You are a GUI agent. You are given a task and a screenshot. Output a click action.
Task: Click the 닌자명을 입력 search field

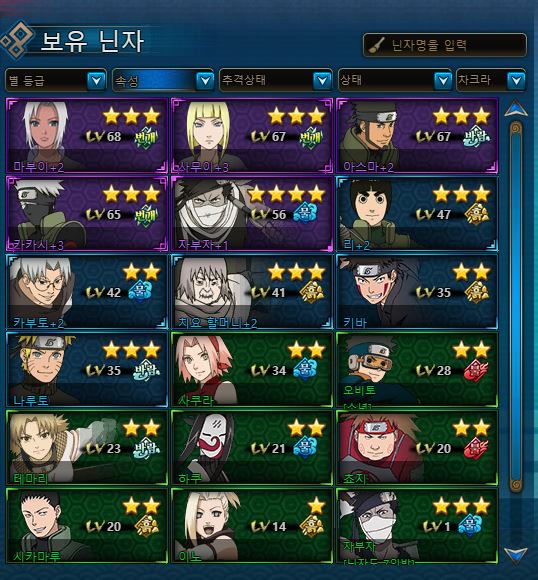coord(445,45)
